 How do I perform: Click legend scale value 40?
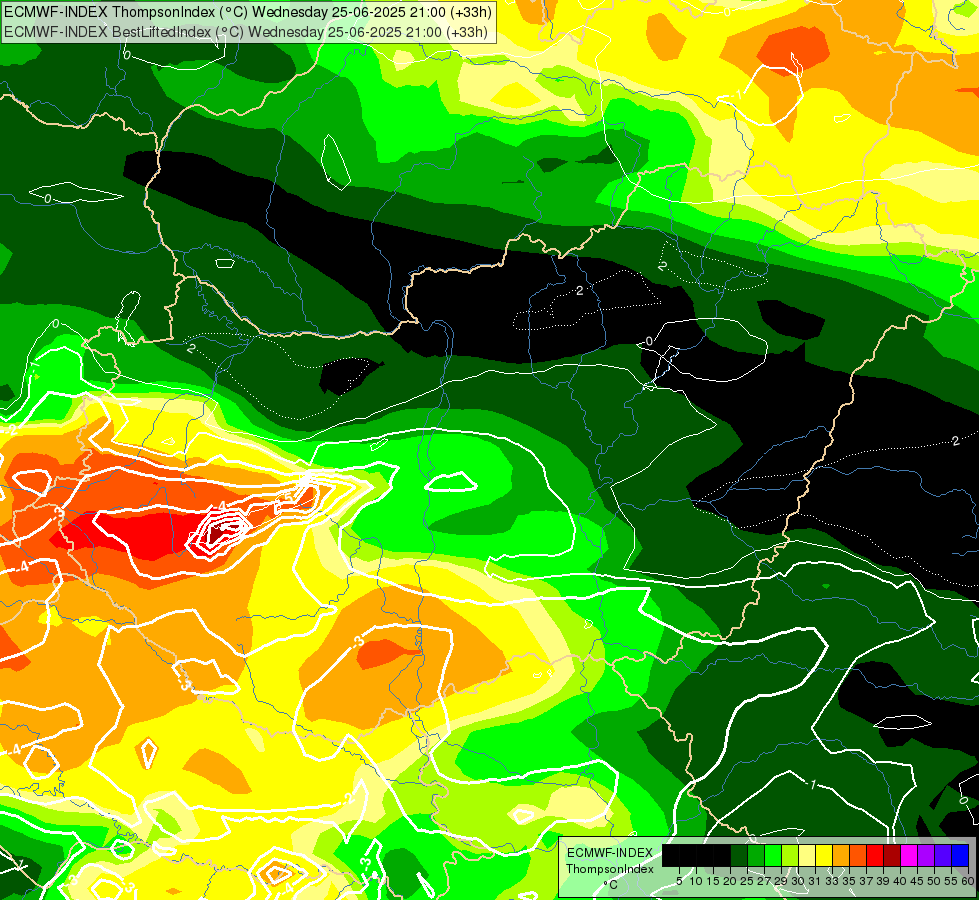(900, 881)
